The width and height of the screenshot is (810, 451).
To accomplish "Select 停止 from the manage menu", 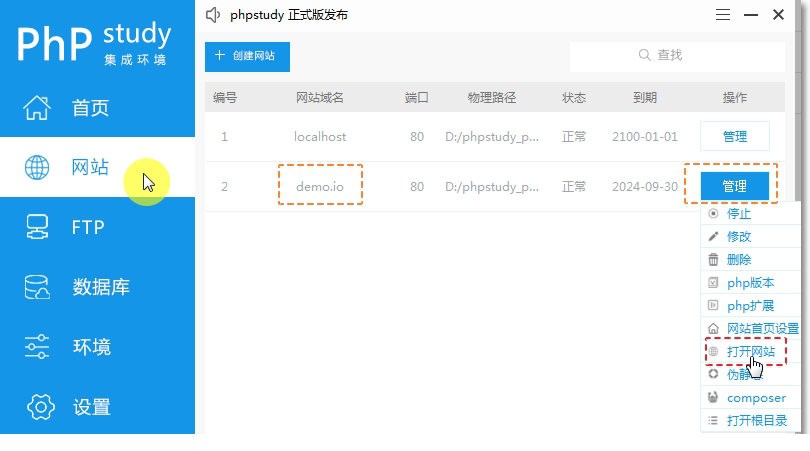I will (751, 213).
